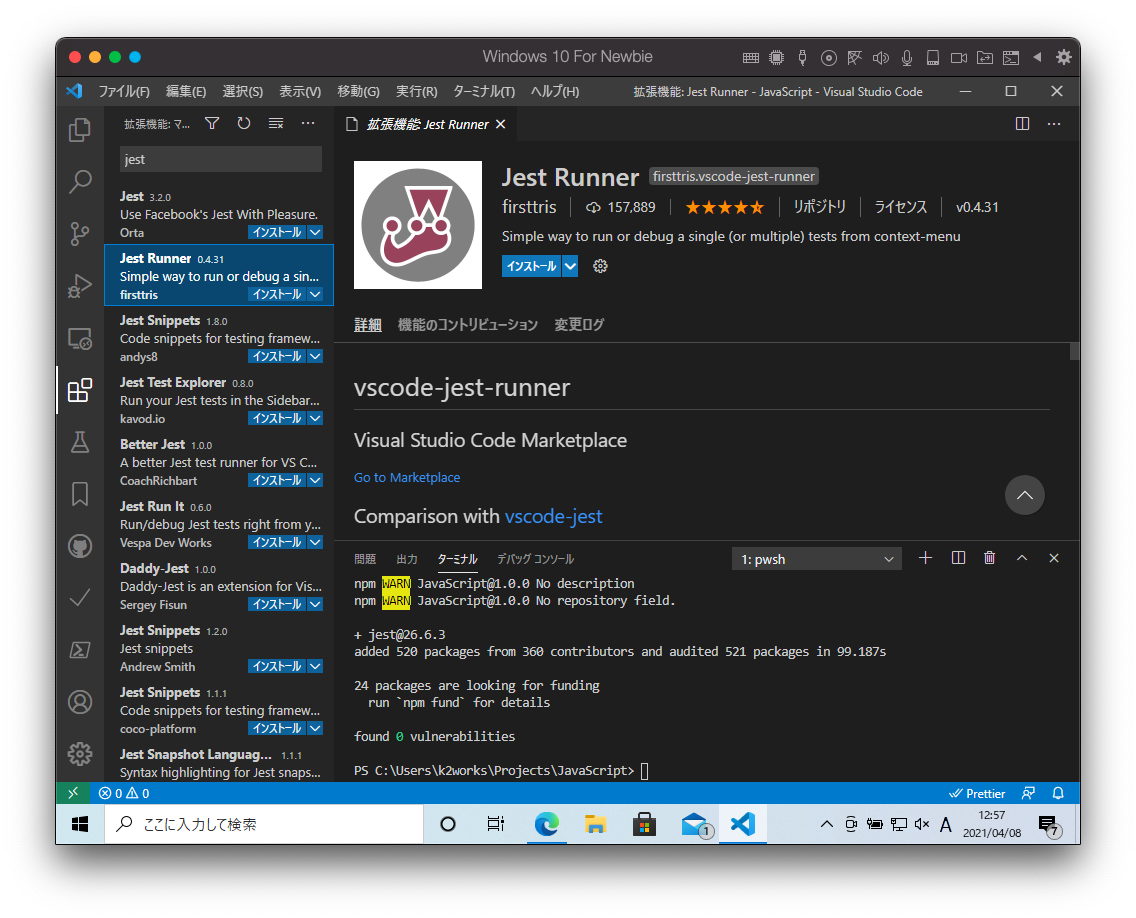Switch to the 変更ログ tab
The width and height of the screenshot is (1136, 918).
(x=579, y=325)
